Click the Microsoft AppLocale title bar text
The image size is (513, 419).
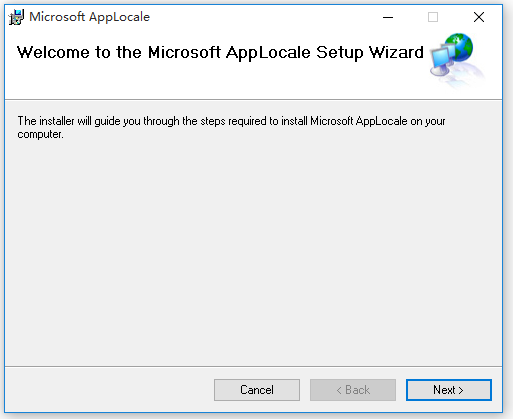(x=89, y=17)
